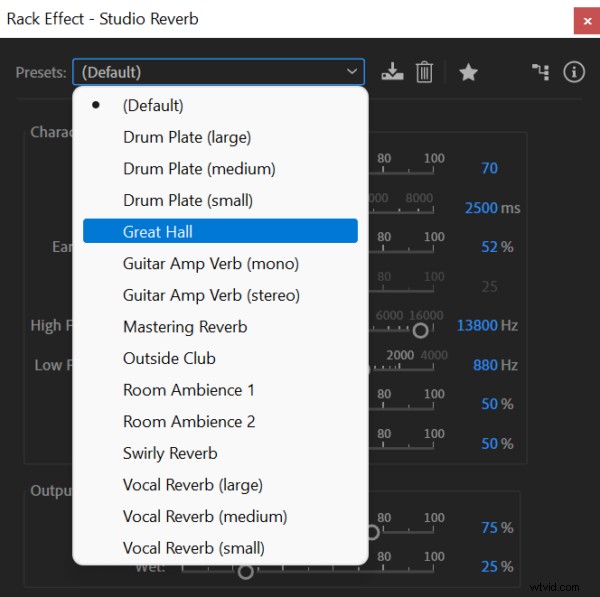Select Drum Plate (large) preset

point(220,137)
